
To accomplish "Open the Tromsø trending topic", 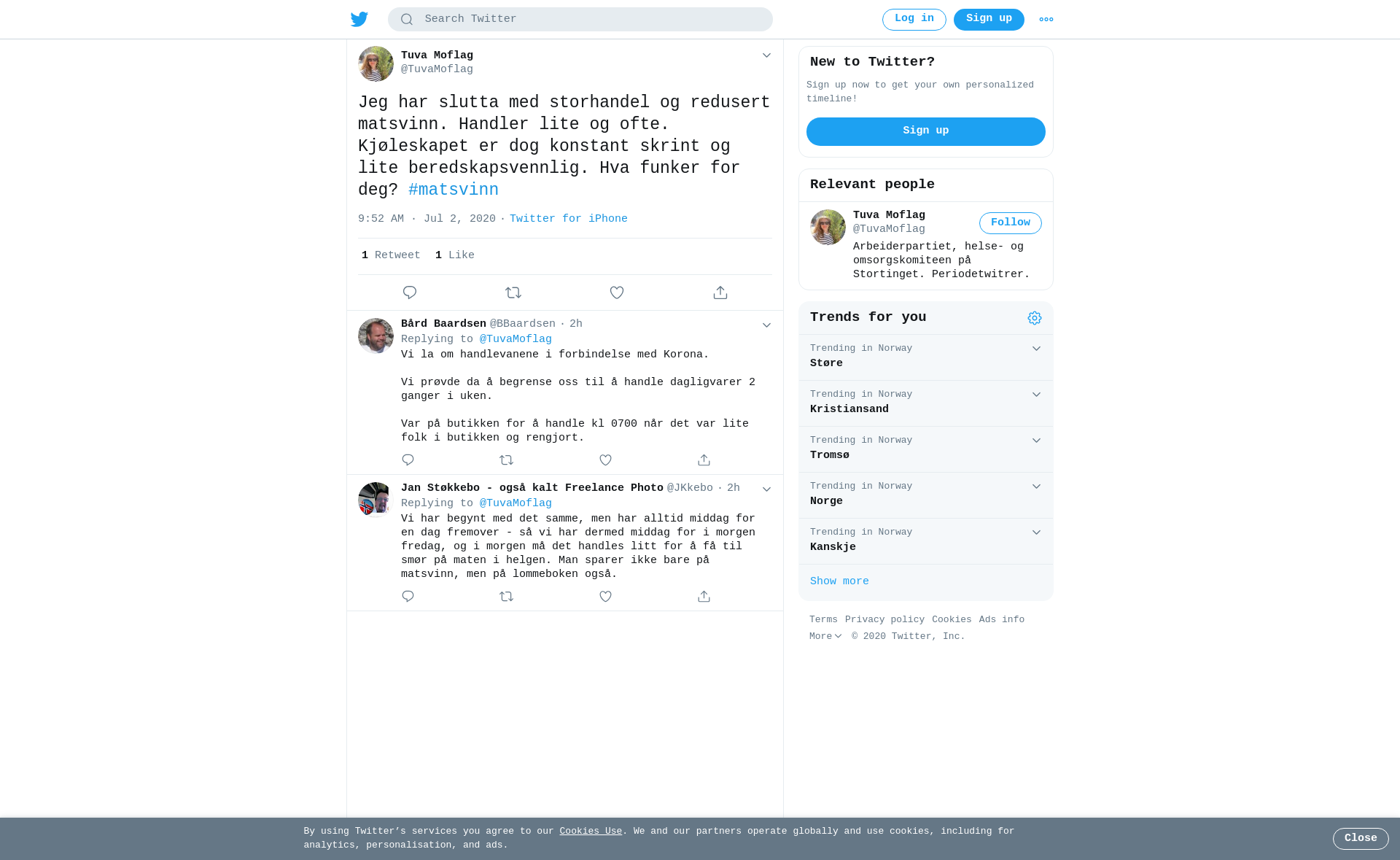I will pyautogui.click(x=926, y=449).
